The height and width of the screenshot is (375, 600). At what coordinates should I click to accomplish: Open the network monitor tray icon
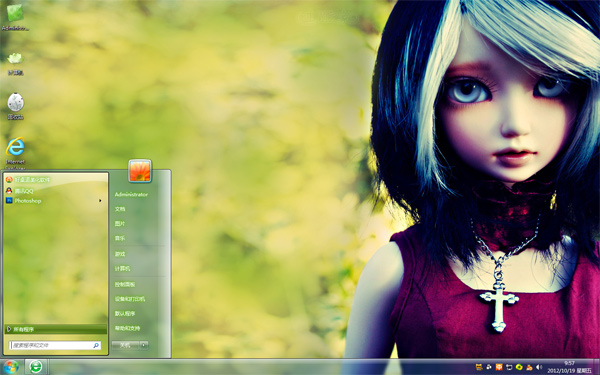[509, 367]
